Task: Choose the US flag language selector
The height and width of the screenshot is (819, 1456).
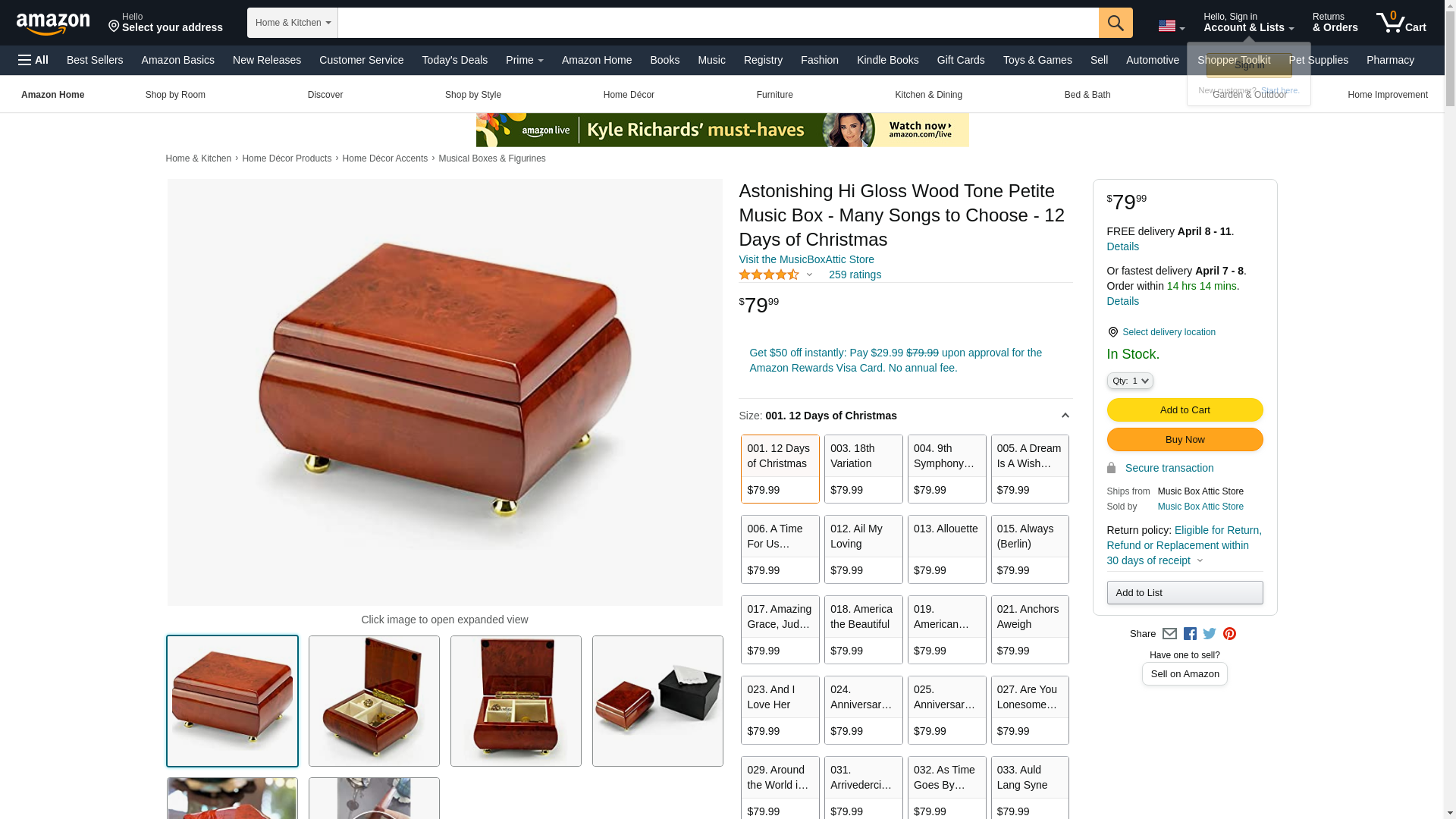Action: 1172,26
